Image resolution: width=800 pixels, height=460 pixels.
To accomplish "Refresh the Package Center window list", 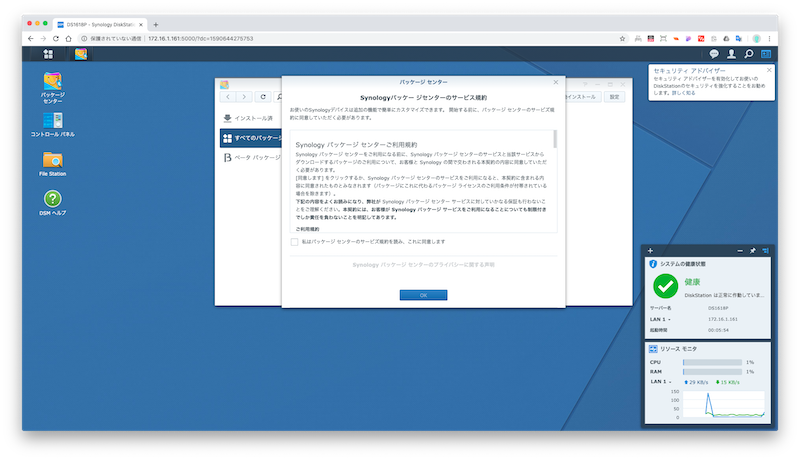I will (263, 96).
